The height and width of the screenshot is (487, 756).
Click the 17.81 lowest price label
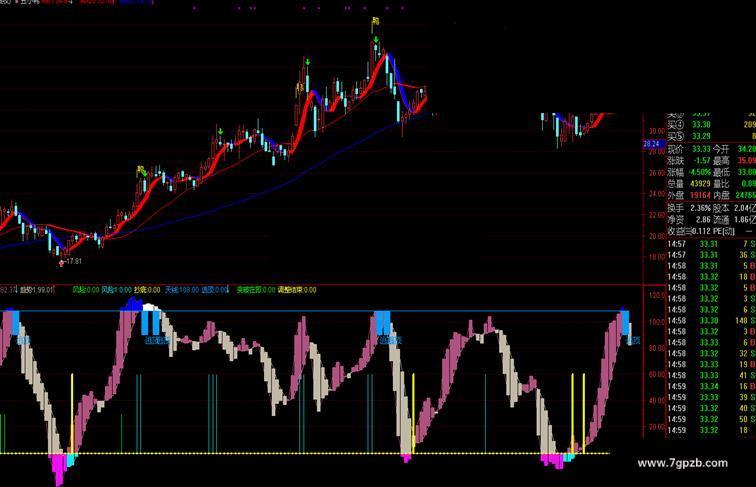(74, 261)
